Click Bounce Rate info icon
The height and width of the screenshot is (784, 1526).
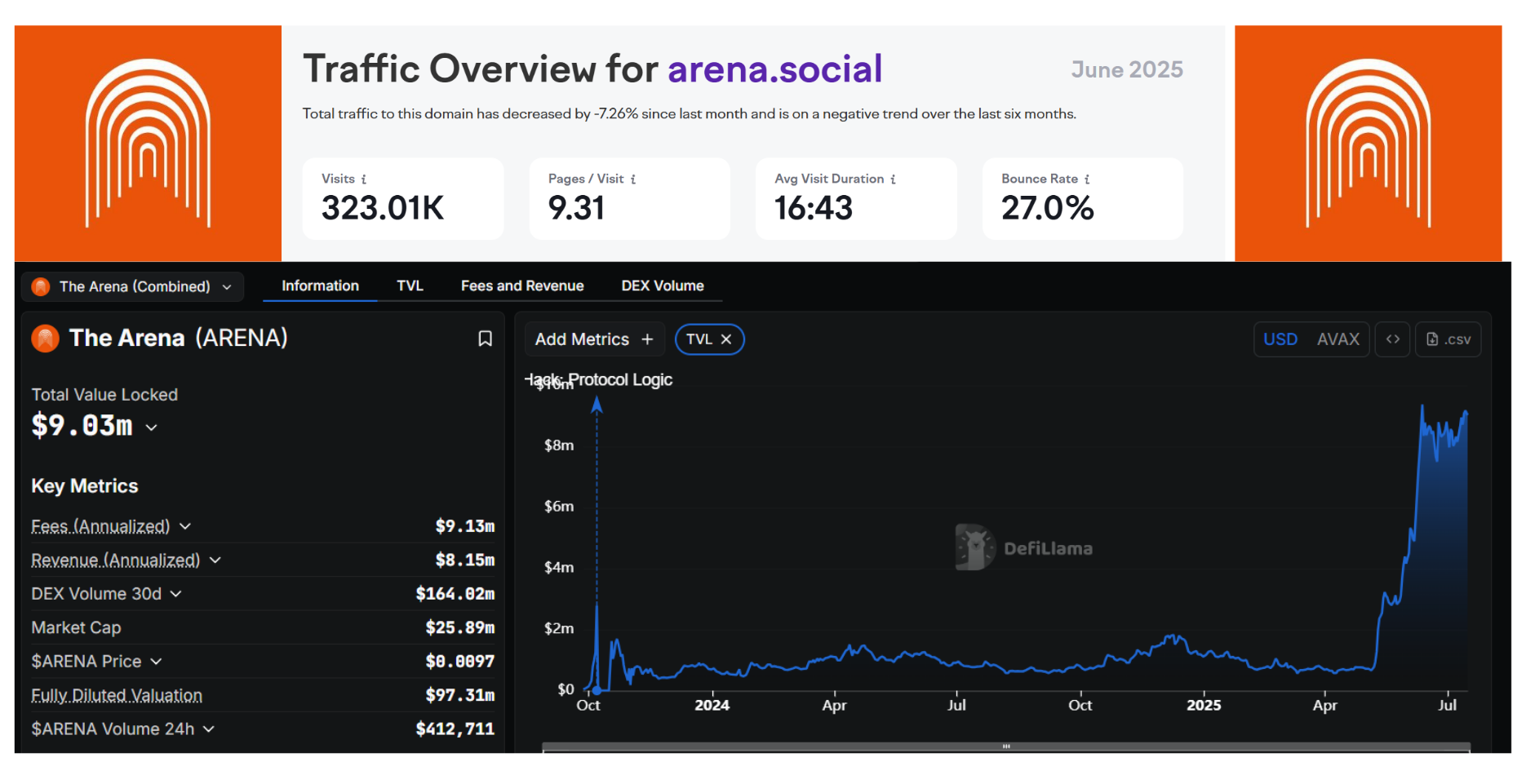1087,179
